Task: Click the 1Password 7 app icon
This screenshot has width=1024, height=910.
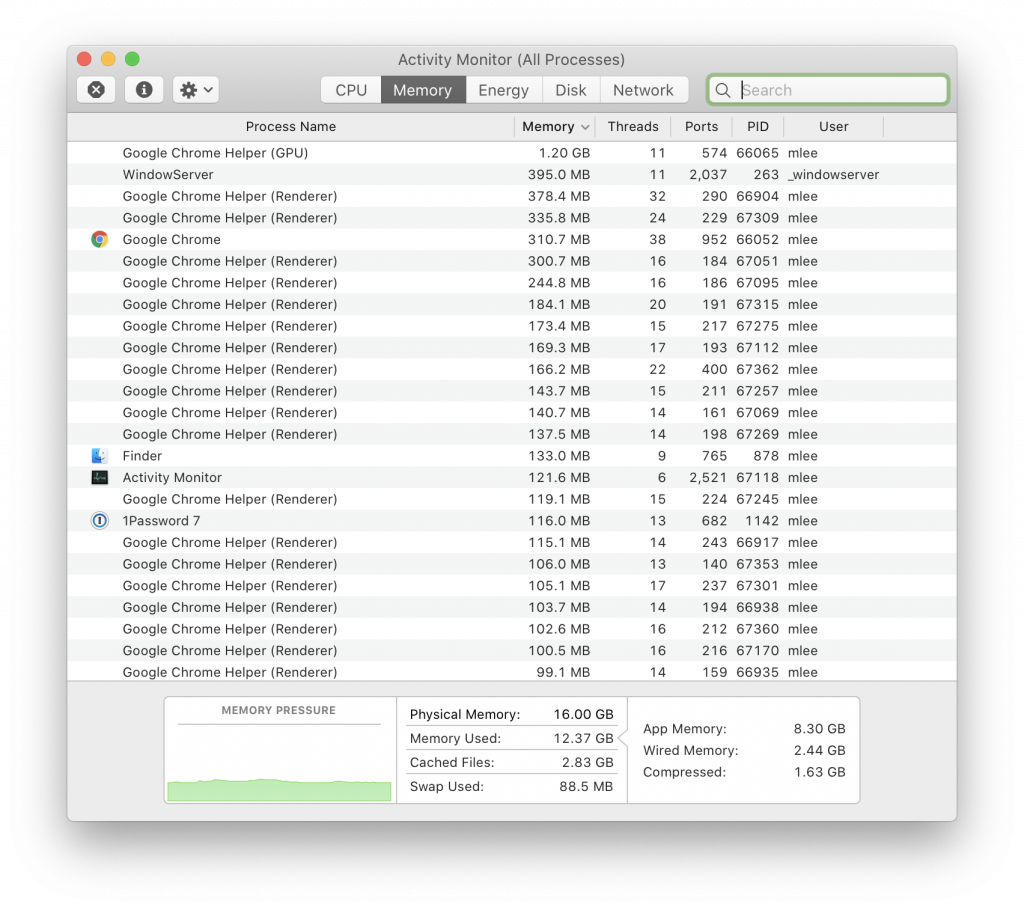Action: (99, 521)
